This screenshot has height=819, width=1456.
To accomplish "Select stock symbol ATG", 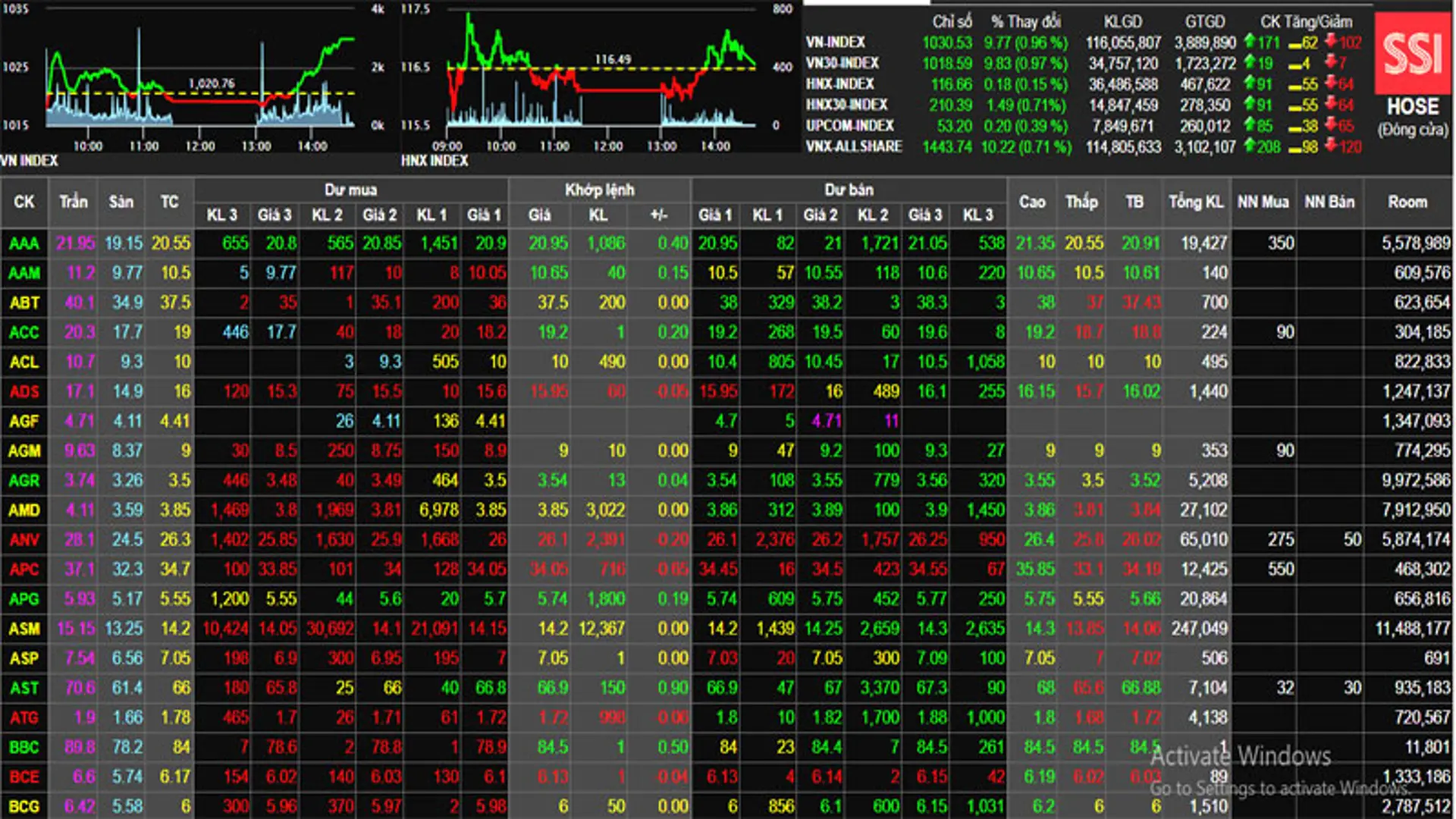I will (x=24, y=717).
